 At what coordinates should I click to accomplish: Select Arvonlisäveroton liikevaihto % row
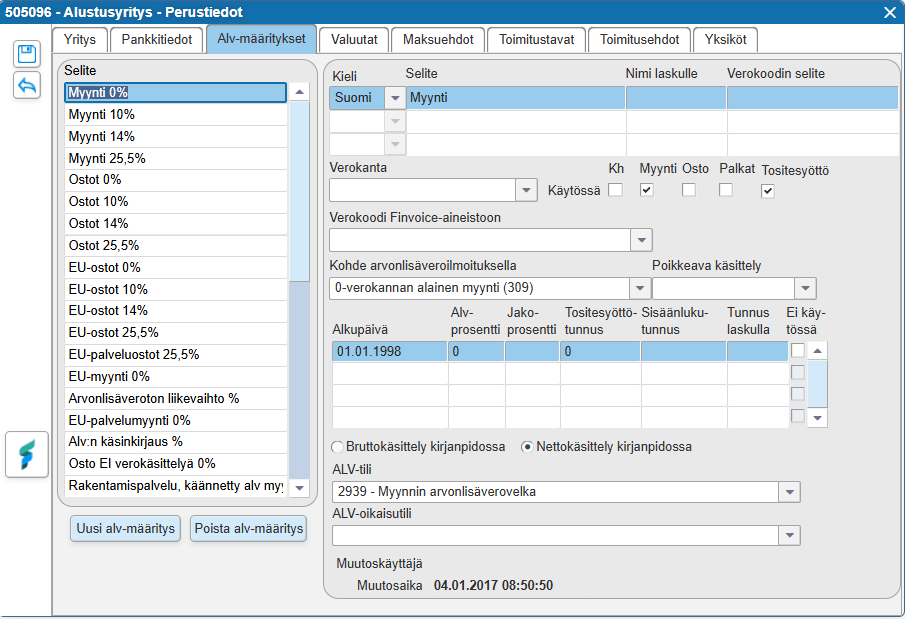(x=175, y=398)
